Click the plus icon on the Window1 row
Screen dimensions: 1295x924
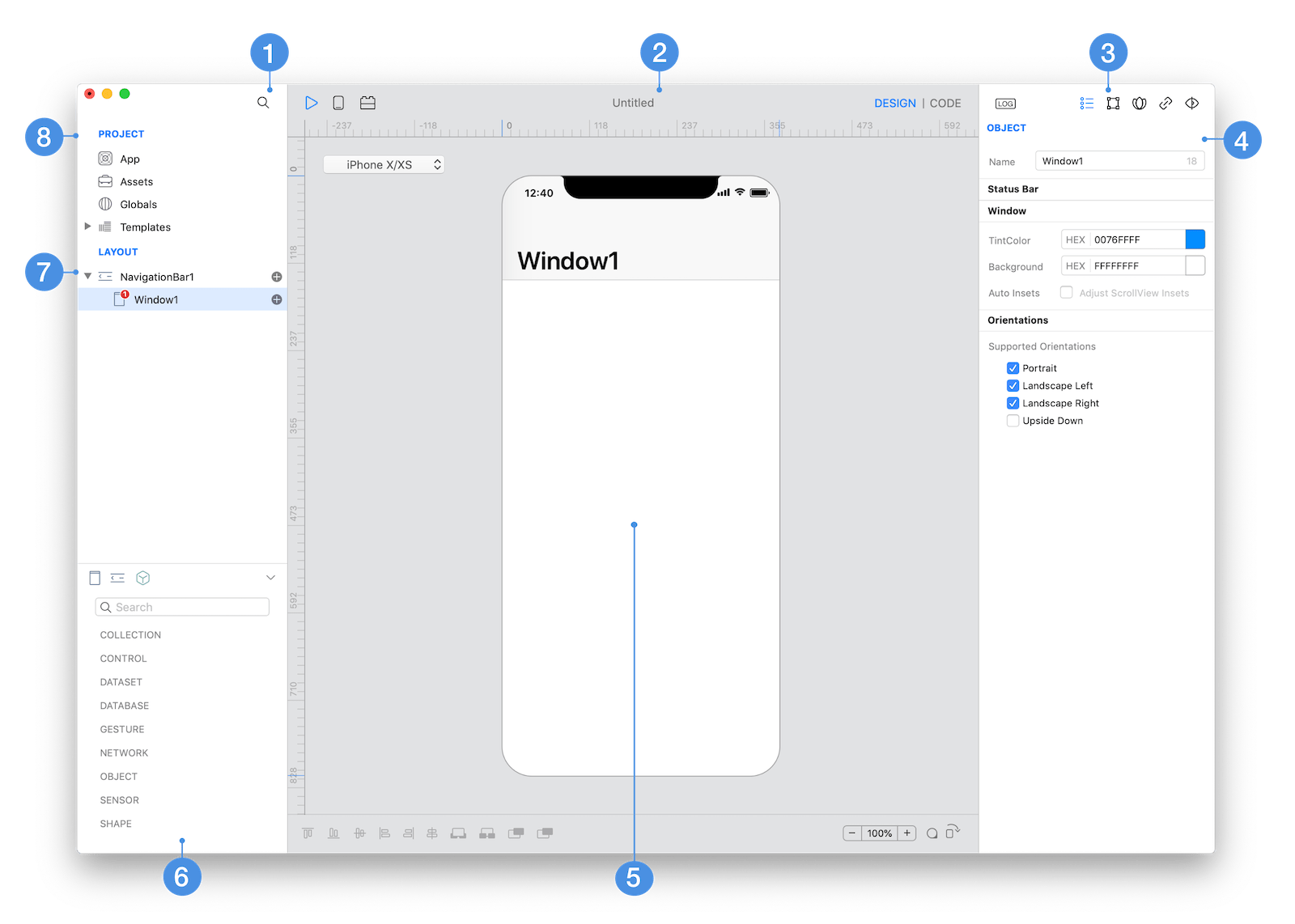[x=277, y=299]
